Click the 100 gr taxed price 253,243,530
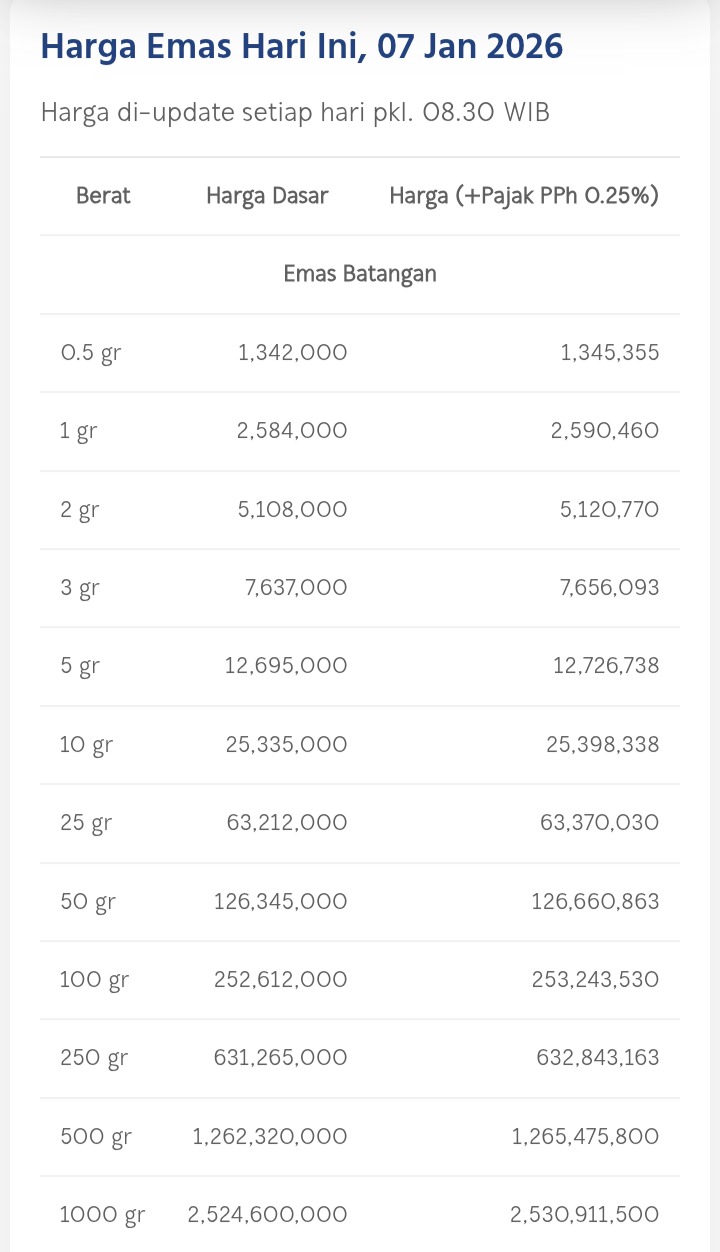The width and height of the screenshot is (720, 1252). click(595, 980)
